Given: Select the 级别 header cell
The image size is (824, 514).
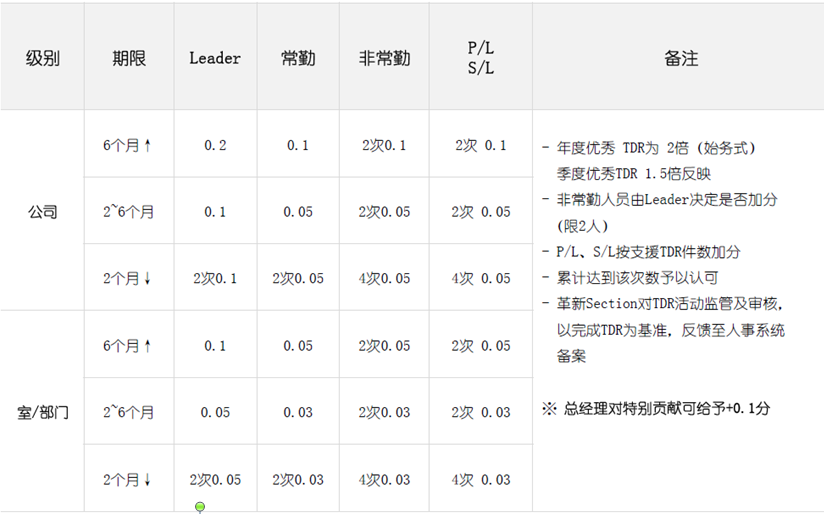Looking at the screenshot, I should pos(42,59).
